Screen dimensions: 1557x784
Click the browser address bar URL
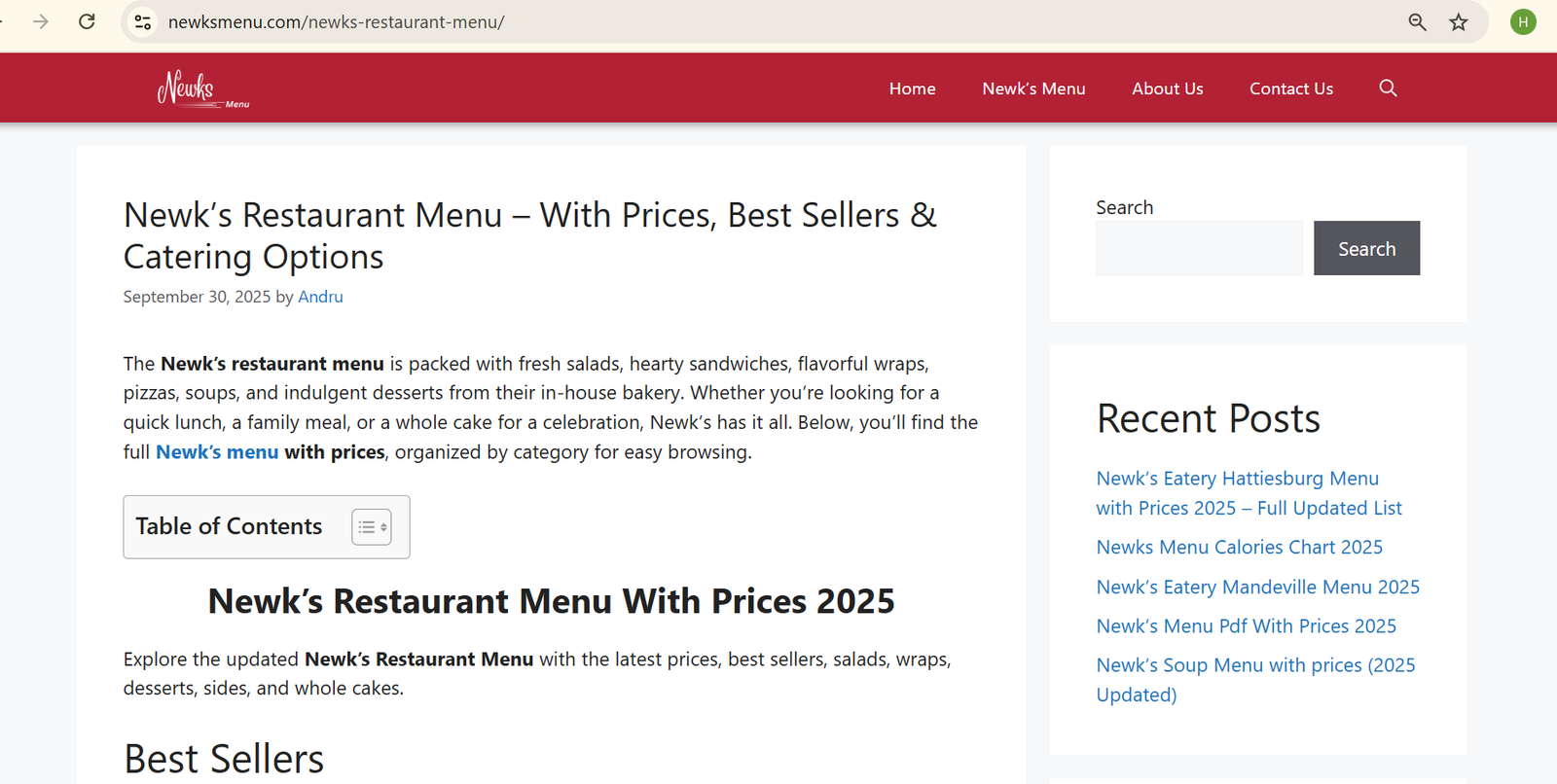[x=336, y=22]
